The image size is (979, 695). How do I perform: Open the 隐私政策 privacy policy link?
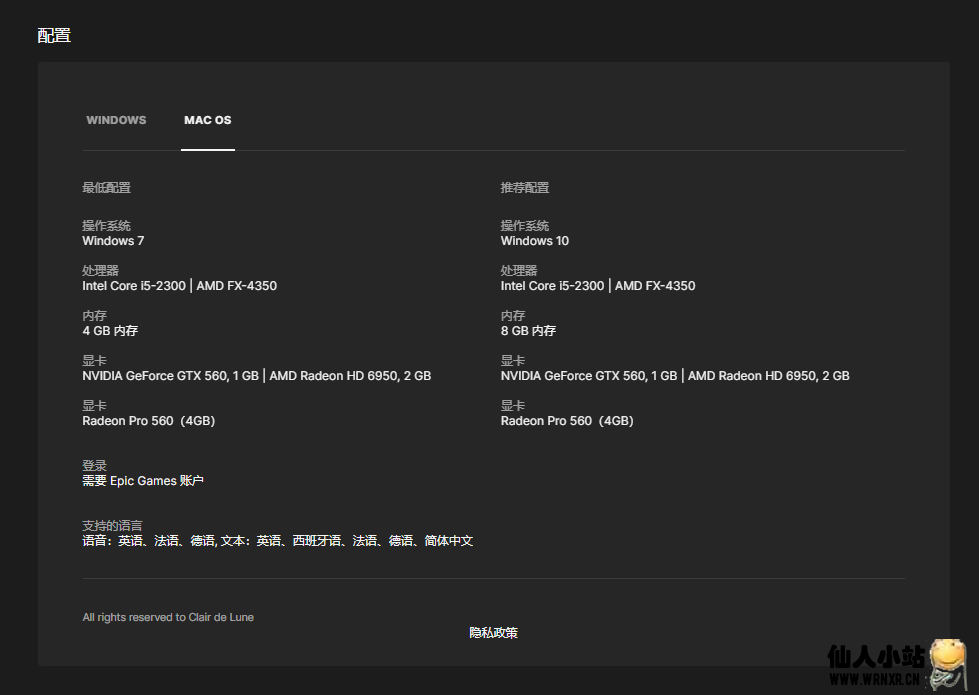493,633
